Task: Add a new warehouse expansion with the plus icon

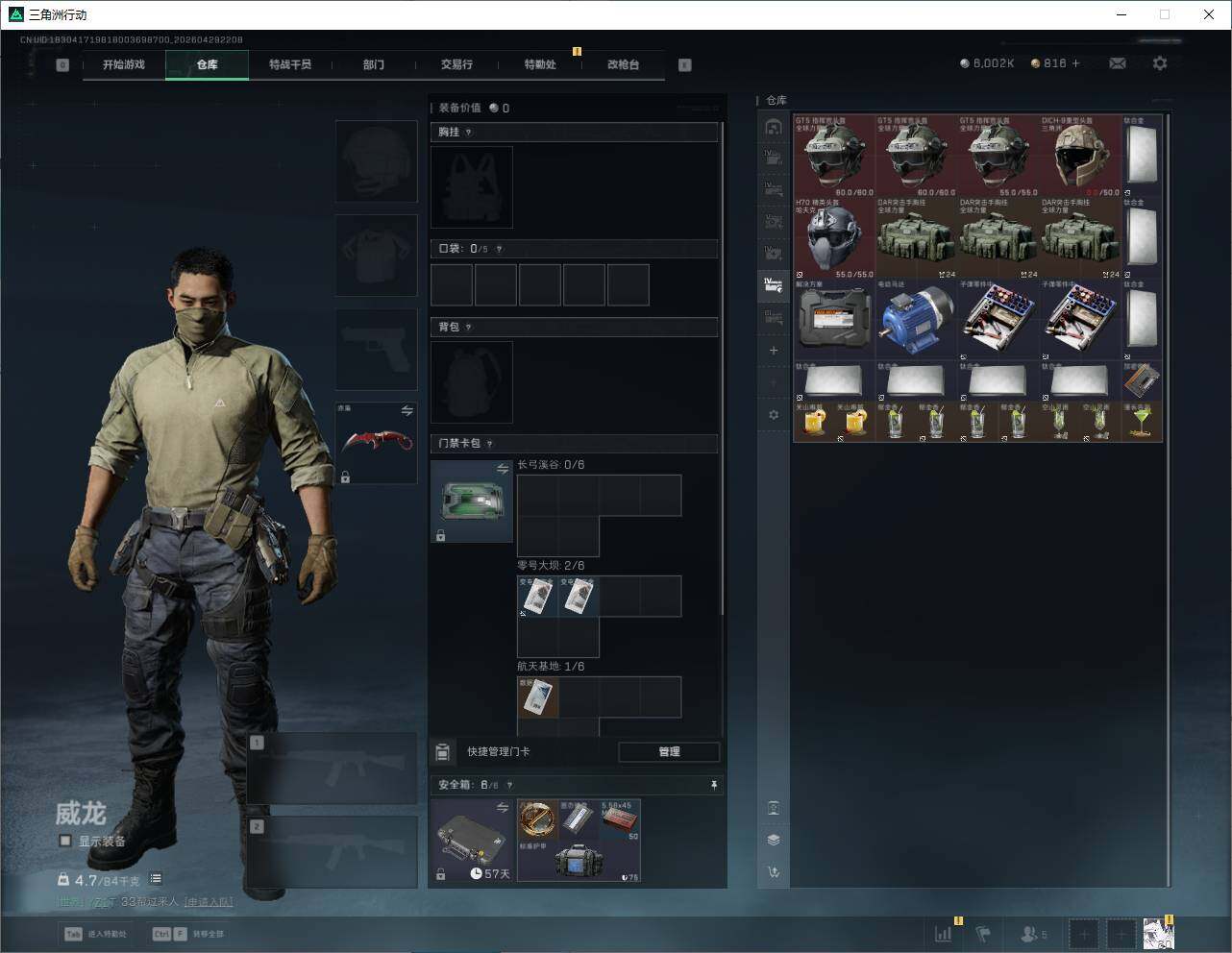Action: [x=774, y=351]
